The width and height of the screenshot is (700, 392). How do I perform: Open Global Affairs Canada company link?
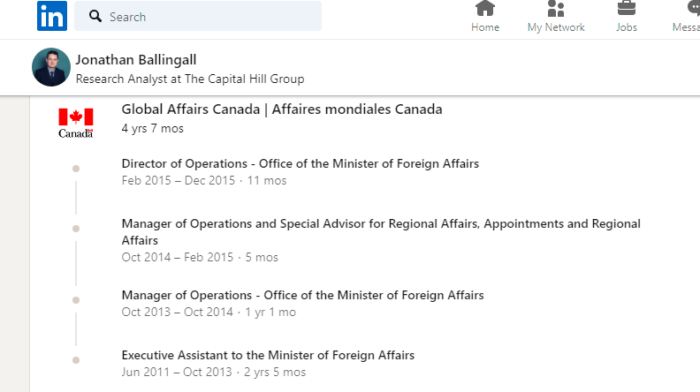pos(282,109)
